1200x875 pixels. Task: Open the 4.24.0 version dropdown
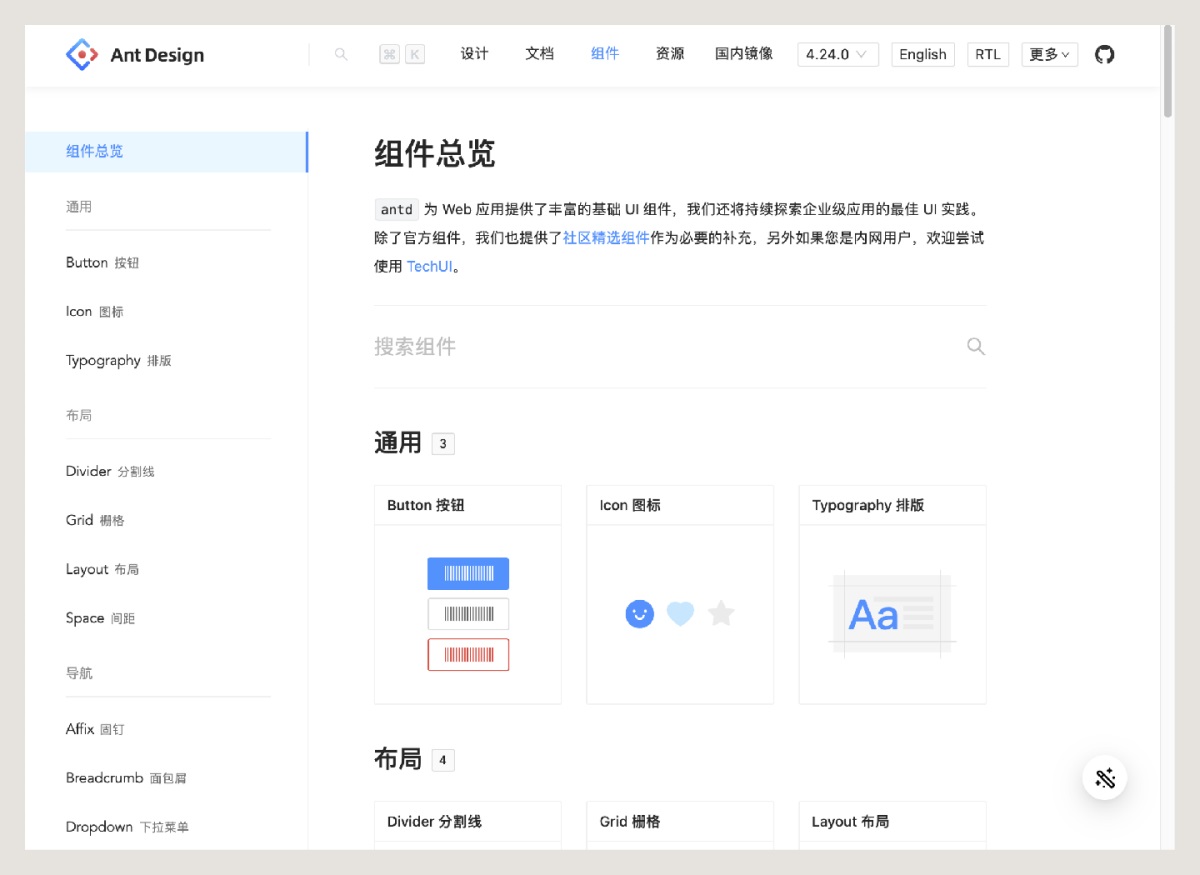838,54
